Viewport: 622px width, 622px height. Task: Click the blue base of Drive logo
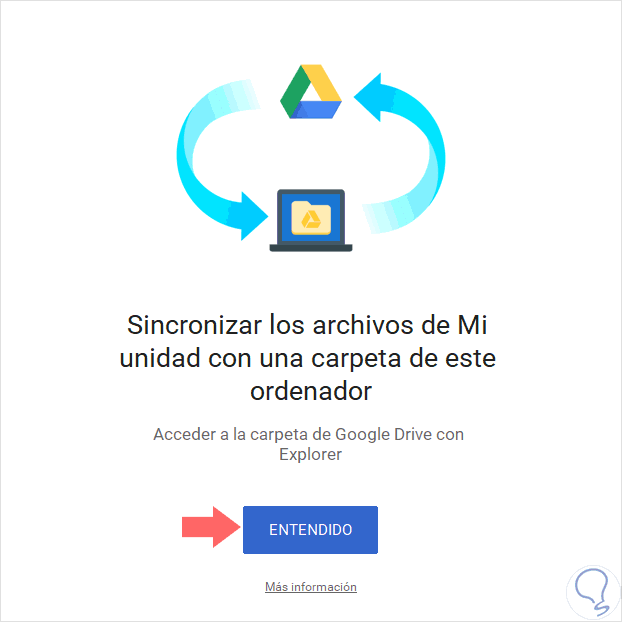tap(317, 110)
